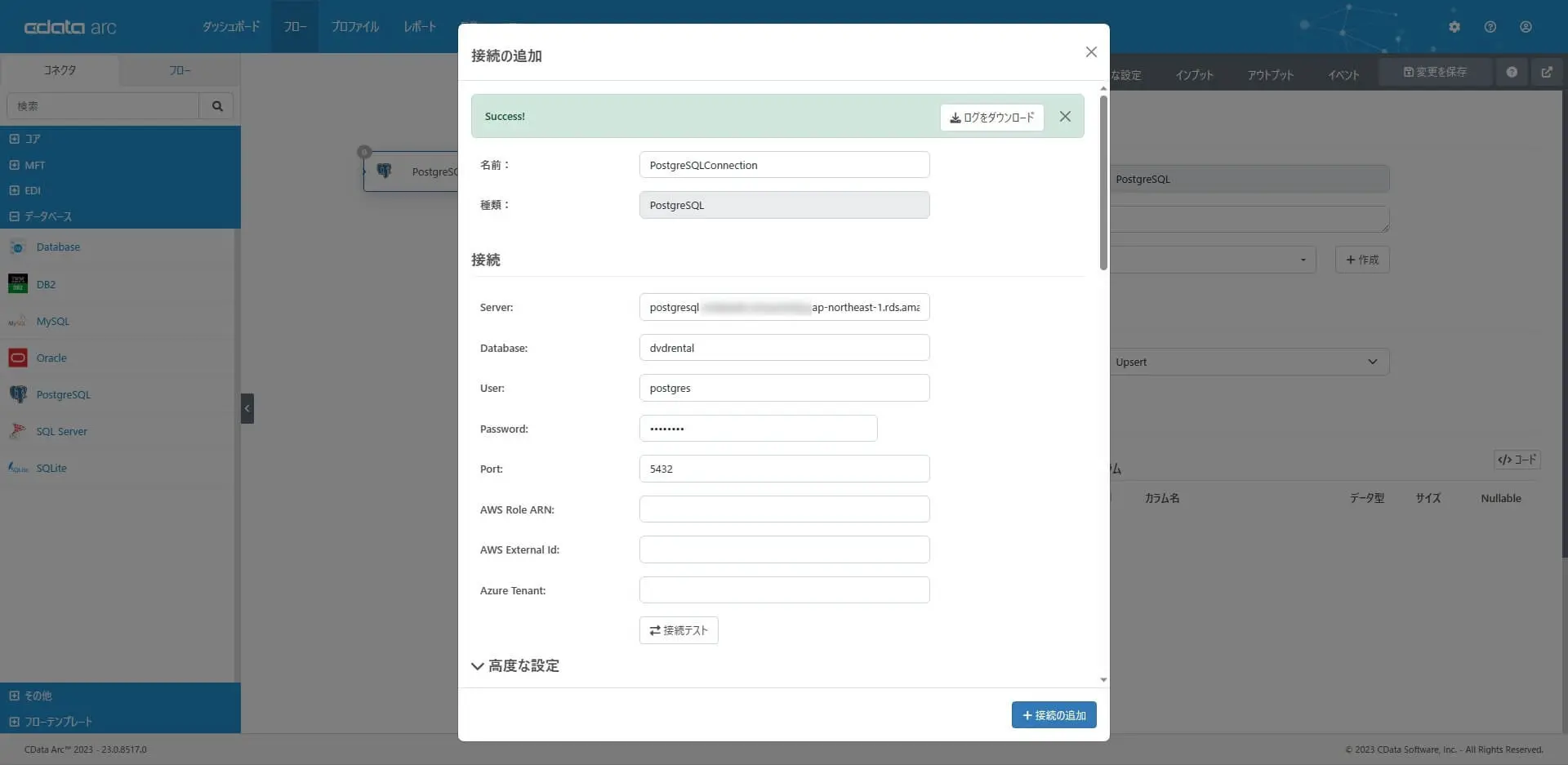This screenshot has height=765, width=1568.
Task: Open the help question mark icon in header
Action: (1490, 27)
